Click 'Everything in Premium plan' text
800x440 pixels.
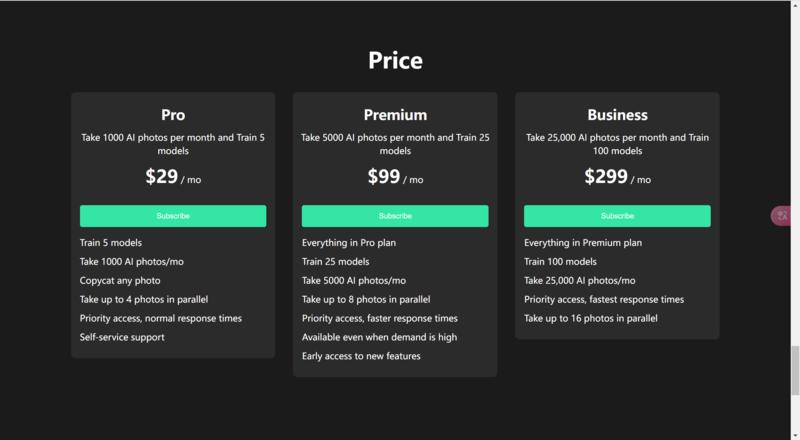tap(583, 243)
